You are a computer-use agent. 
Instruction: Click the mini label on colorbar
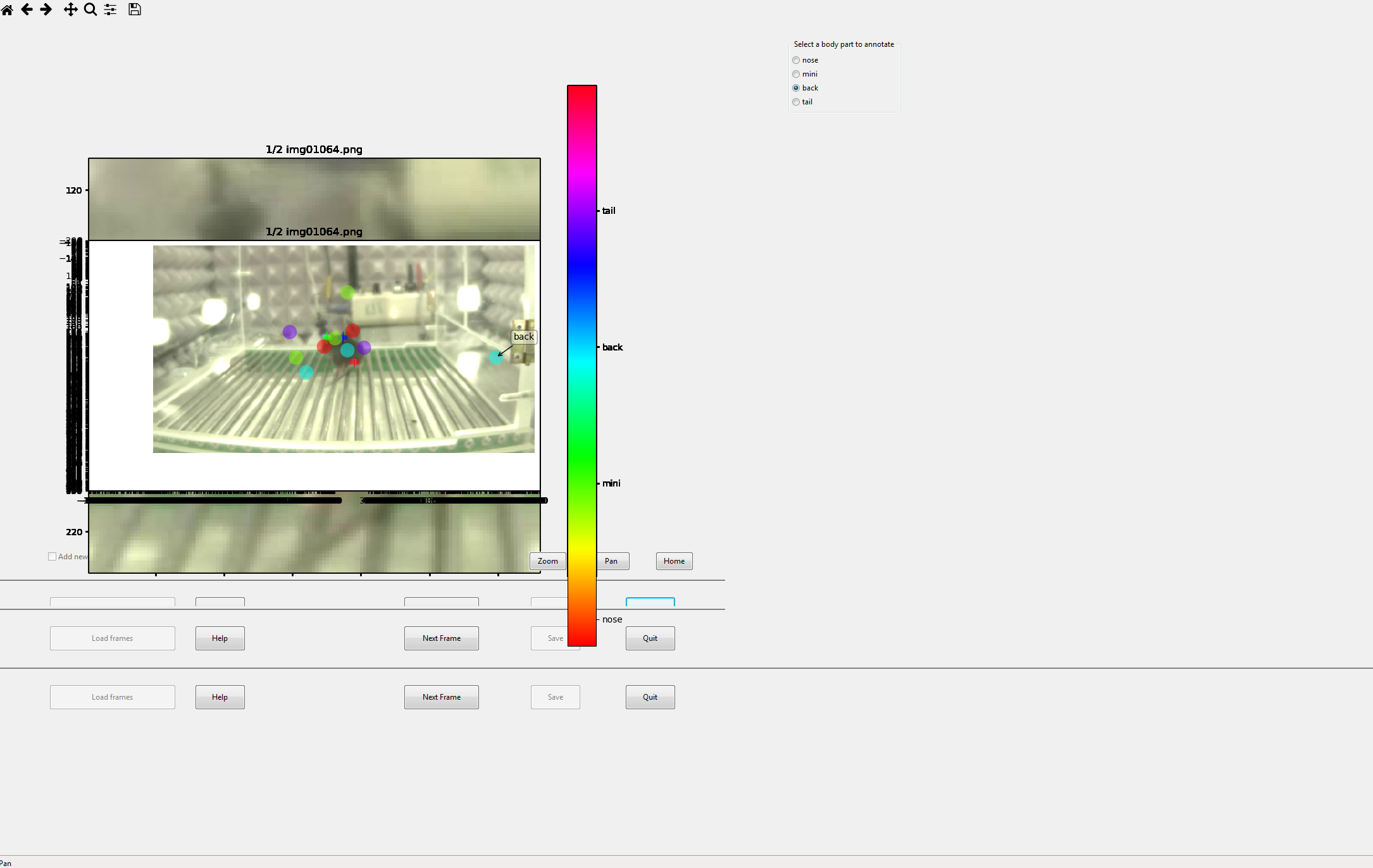click(611, 483)
